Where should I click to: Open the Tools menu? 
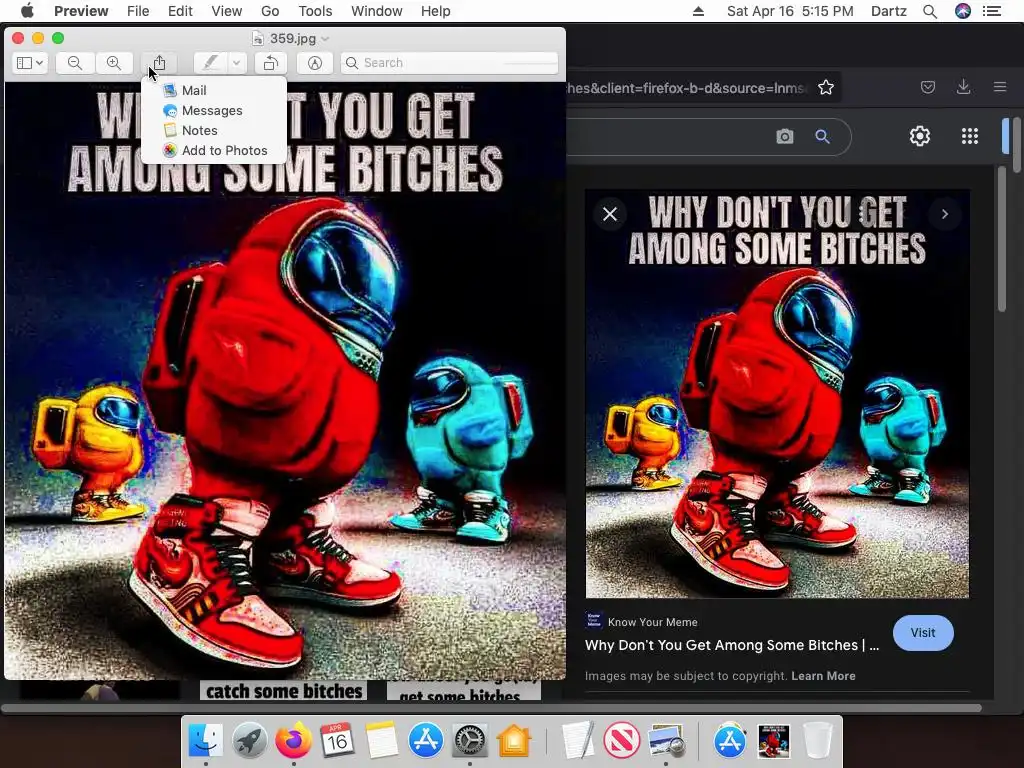click(315, 11)
